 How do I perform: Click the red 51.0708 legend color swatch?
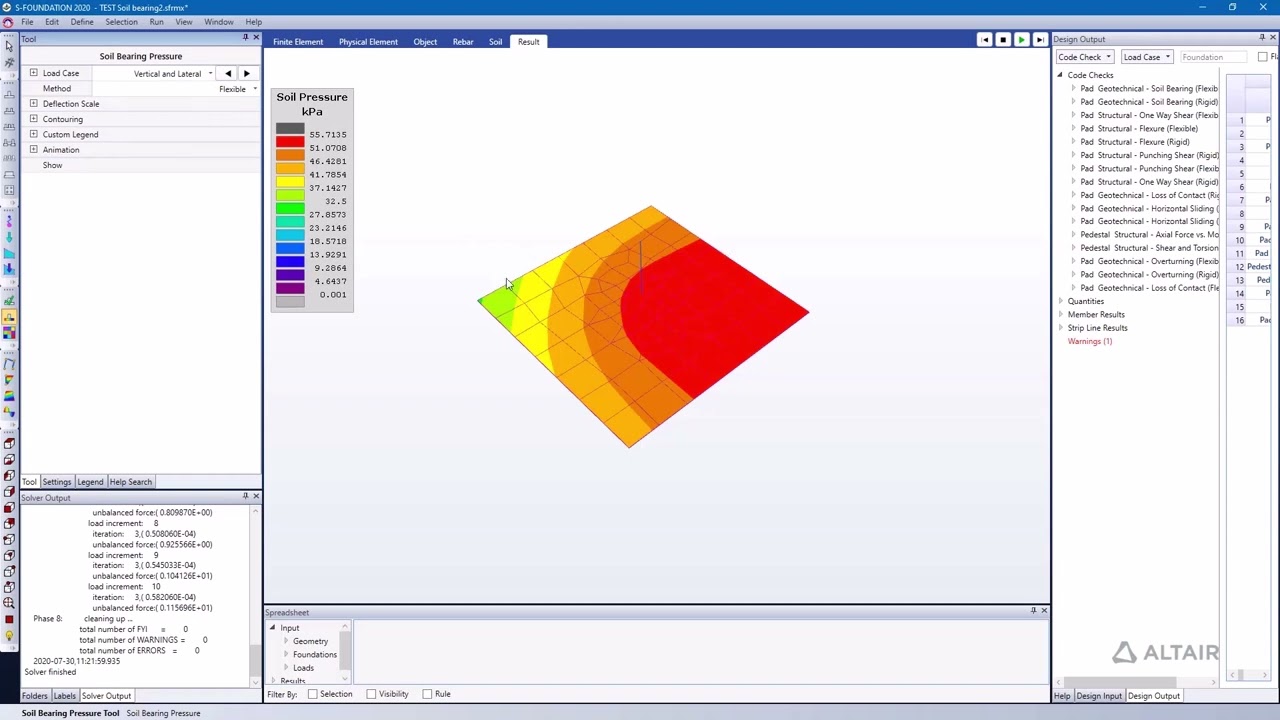[x=290, y=142]
